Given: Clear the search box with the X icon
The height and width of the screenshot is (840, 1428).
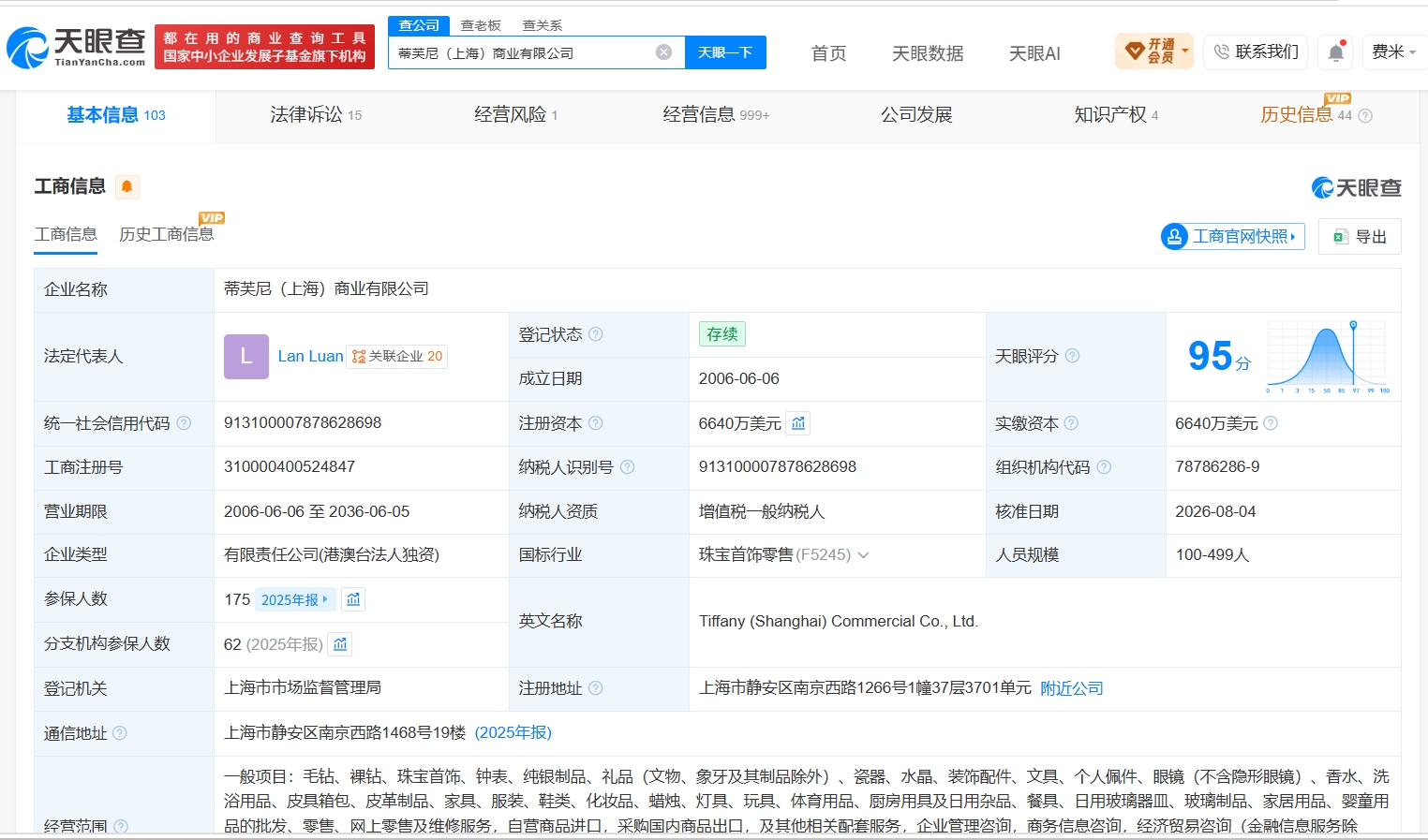Looking at the screenshot, I should (663, 52).
